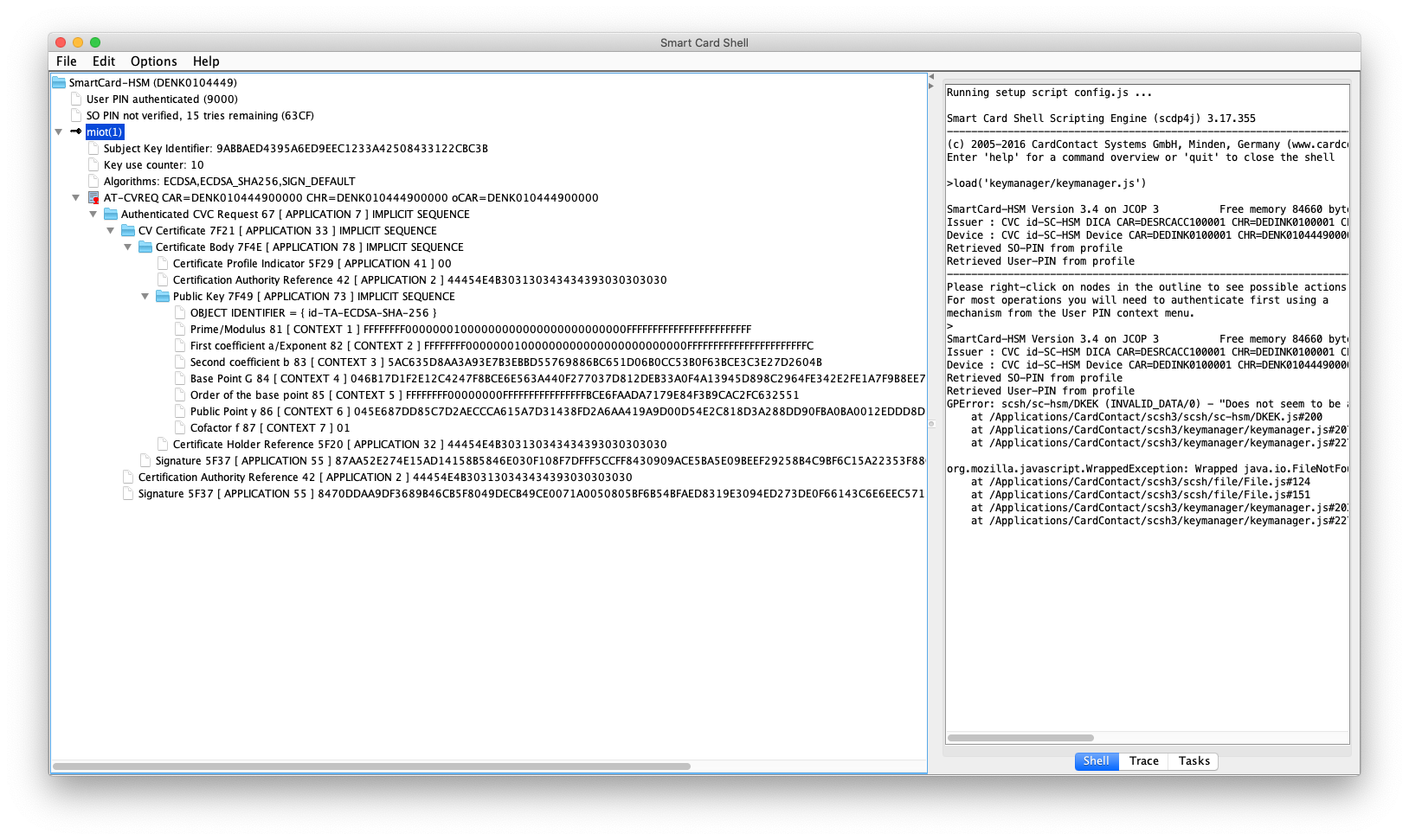
Task: Click the shell output horizontal scrollbar
Action: click(1020, 738)
